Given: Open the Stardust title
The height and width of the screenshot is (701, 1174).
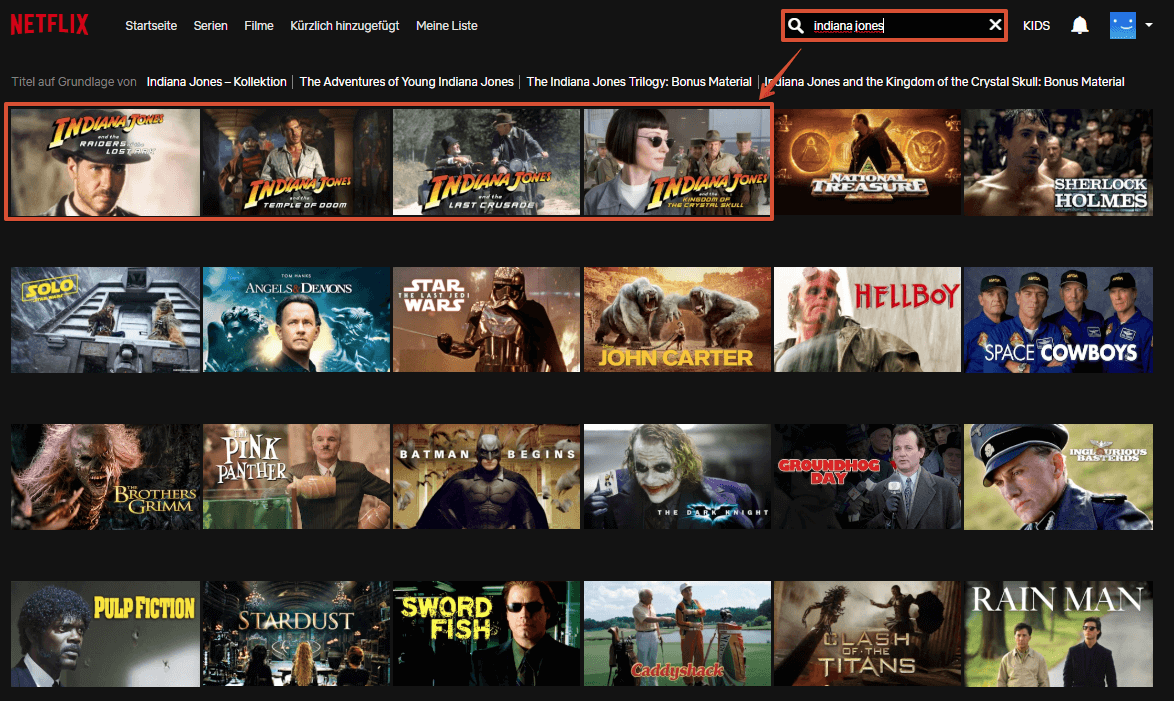Looking at the screenshot, I should click(296, 634).
